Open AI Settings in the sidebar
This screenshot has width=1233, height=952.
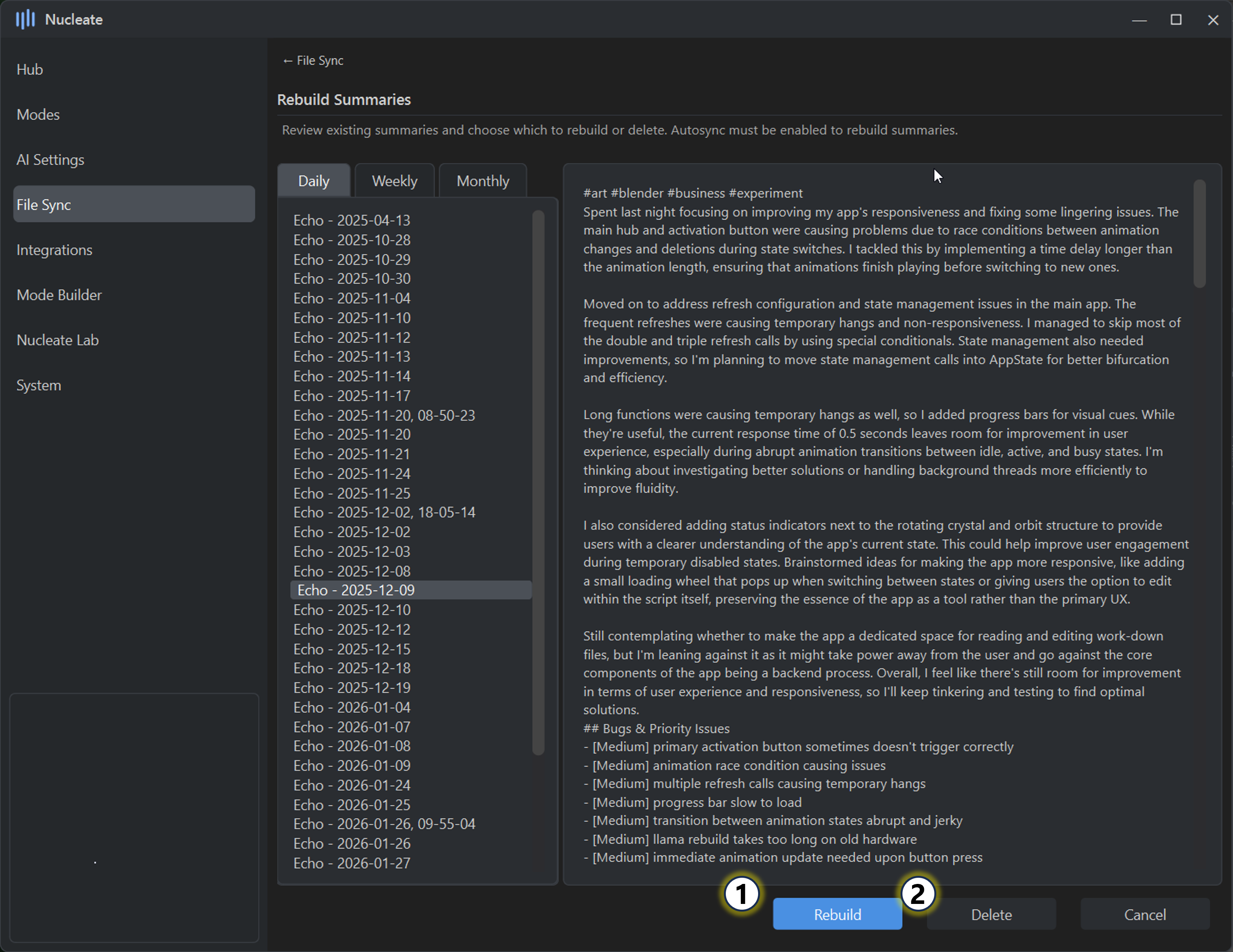tap(50, 160)
